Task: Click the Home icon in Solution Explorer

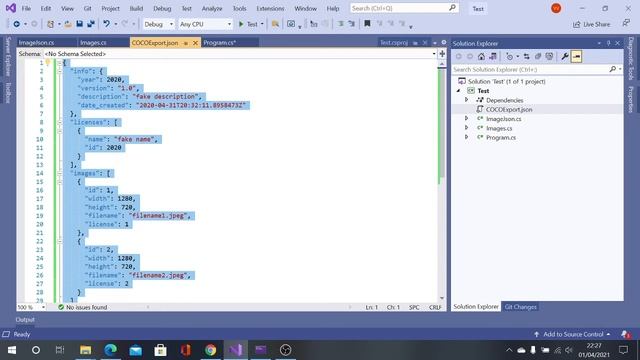Action: (482, 57)
